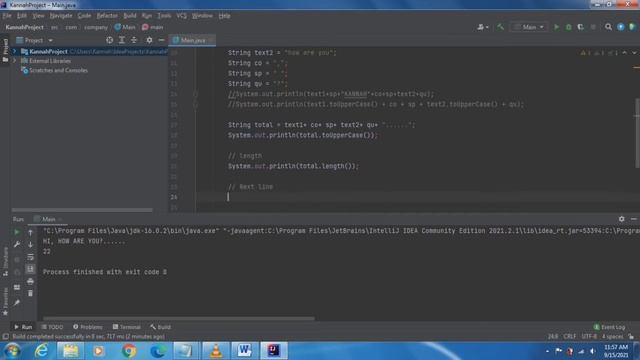The width and height of the screenshot is (640, 360).
Task: Open the Problems tool window
Action: (x=88, y=327)
